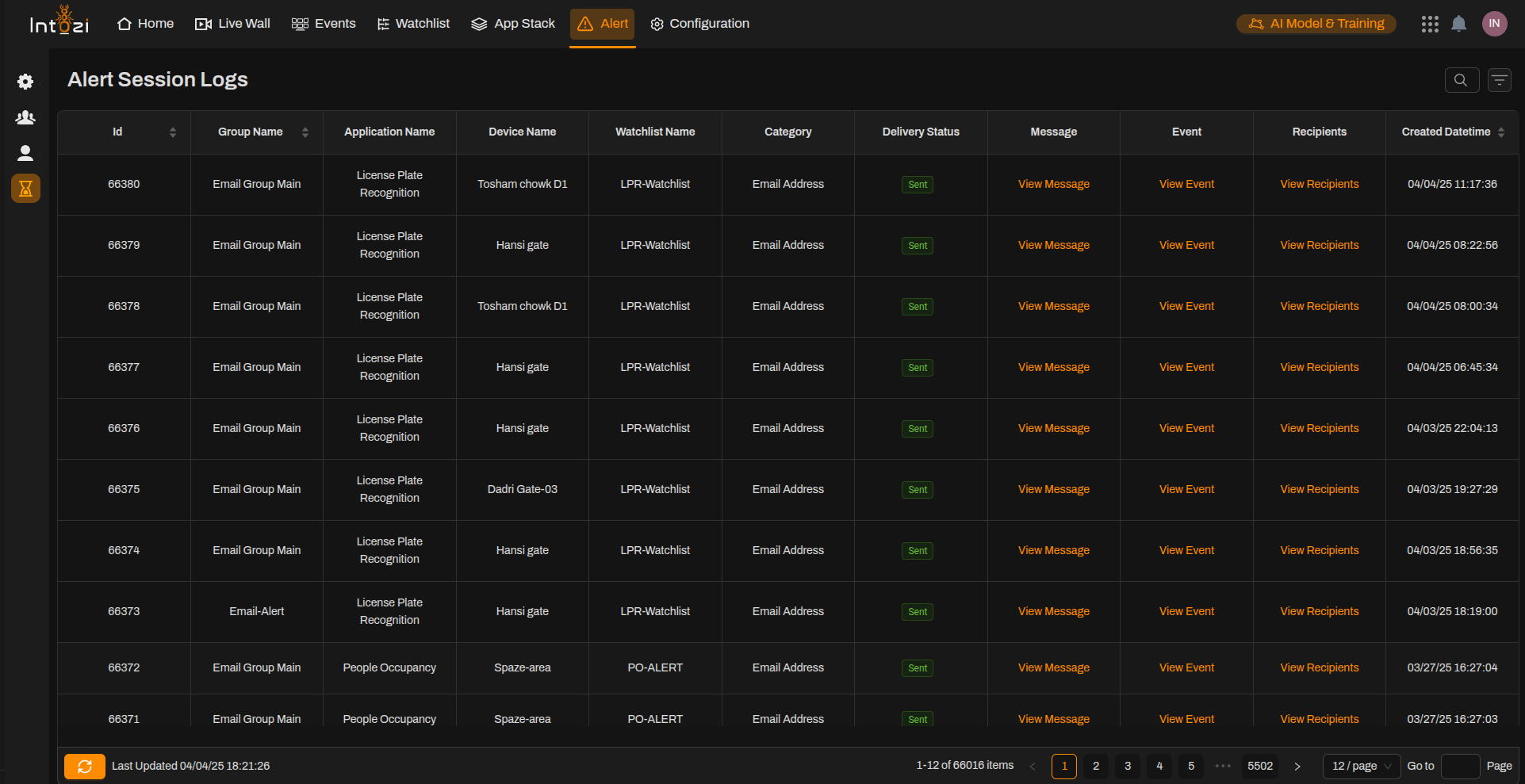Click the IN user avatar
Viewport: 1525px width, 784px height.
point(1494,24)
